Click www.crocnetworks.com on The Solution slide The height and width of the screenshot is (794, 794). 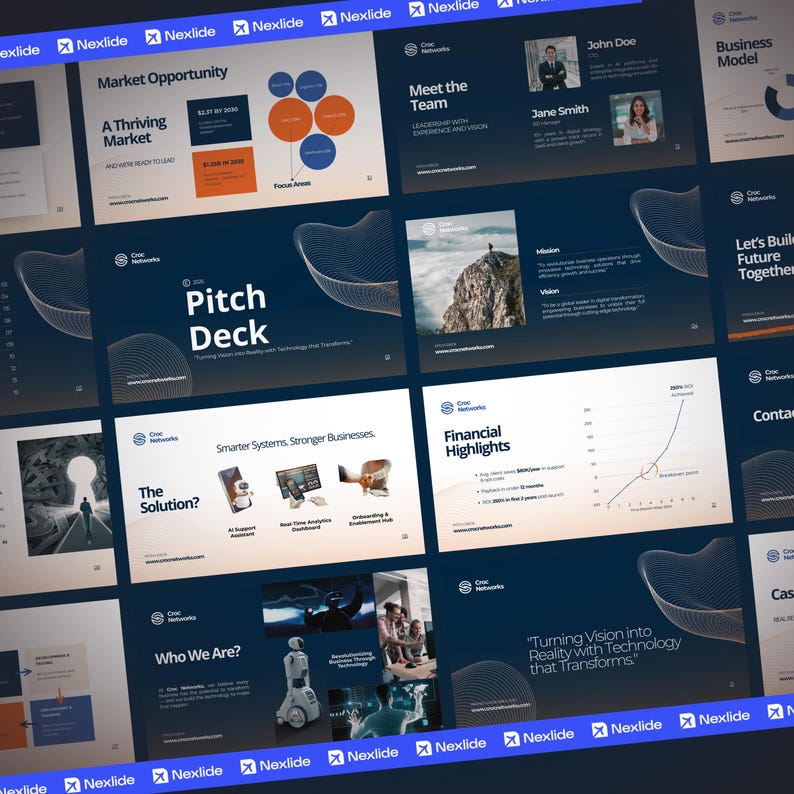point(174,559)
